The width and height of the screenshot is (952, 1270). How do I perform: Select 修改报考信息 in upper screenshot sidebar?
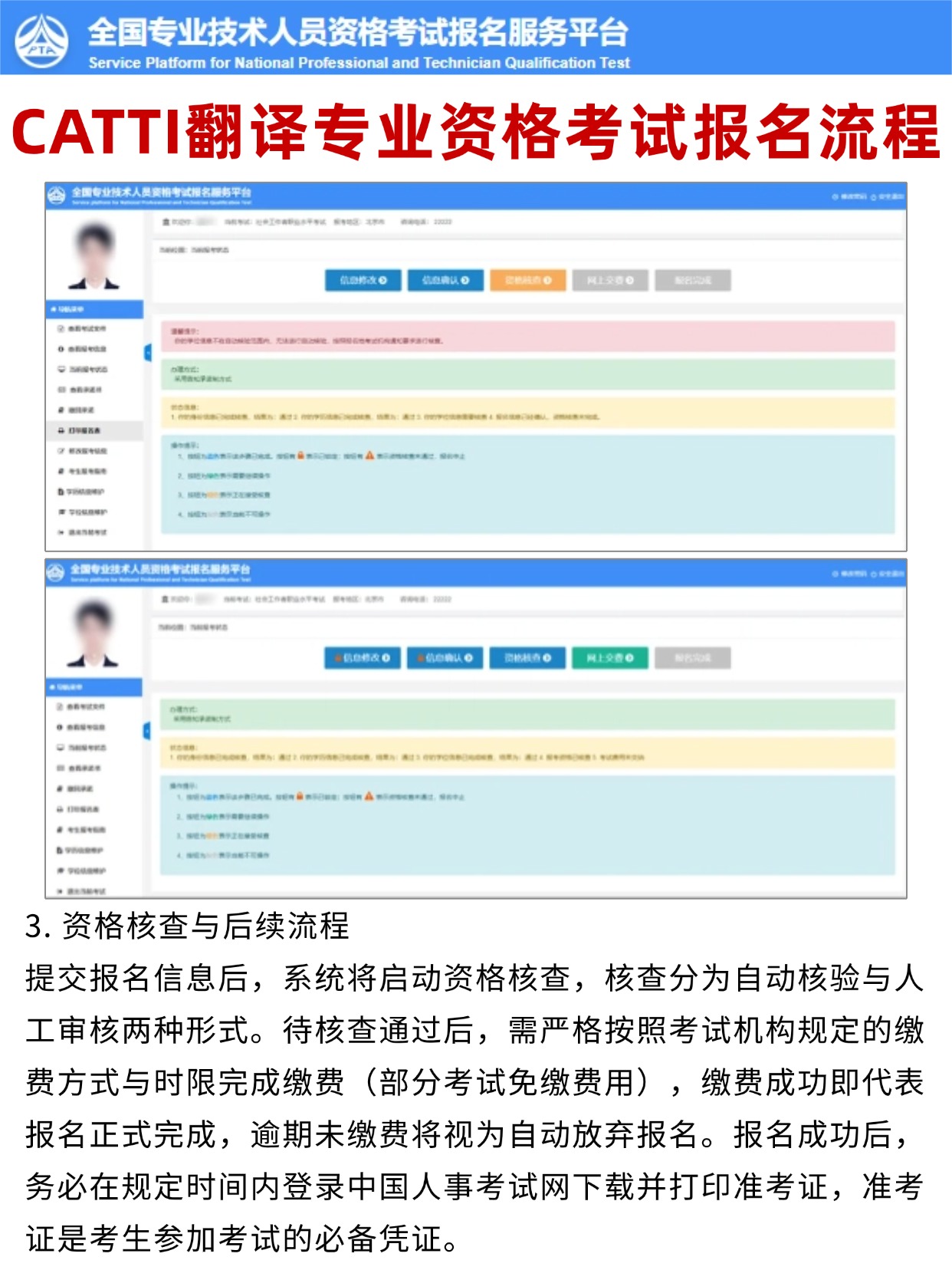point(83,451)
